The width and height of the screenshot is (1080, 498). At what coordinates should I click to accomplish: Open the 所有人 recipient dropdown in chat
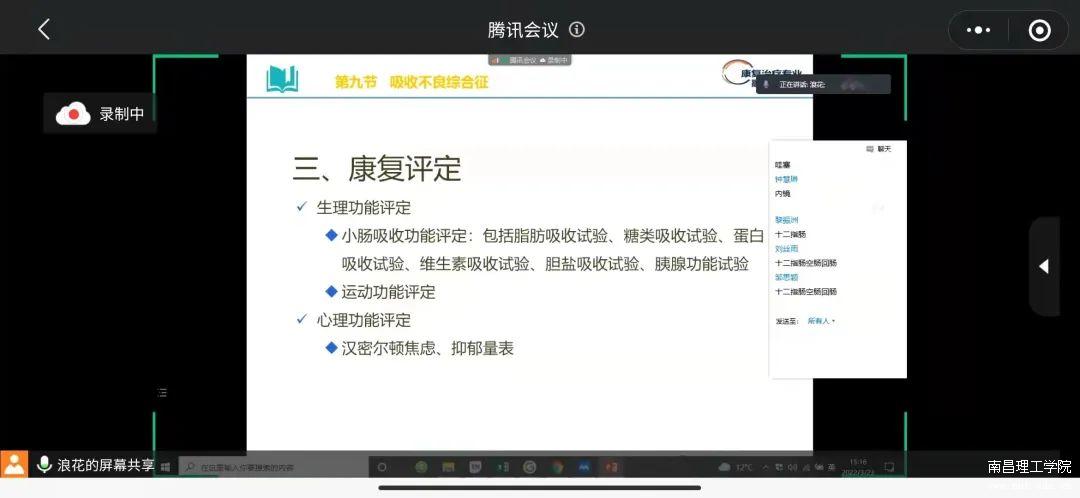[x=821, y=321]
